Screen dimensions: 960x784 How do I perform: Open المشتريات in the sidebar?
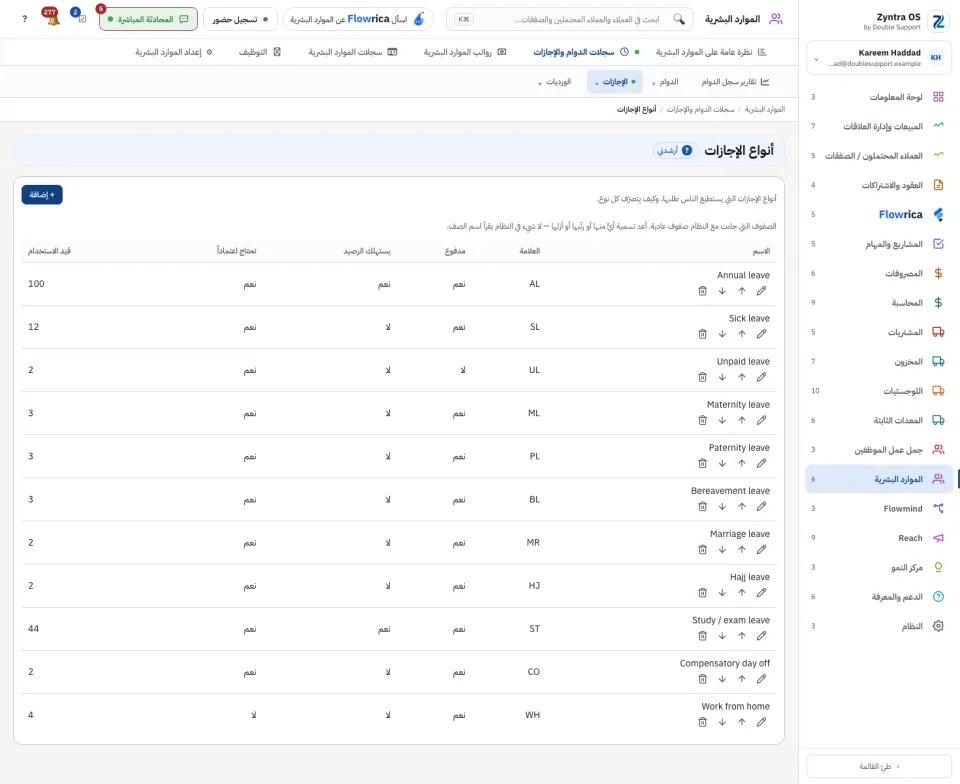tap(879, 332)
